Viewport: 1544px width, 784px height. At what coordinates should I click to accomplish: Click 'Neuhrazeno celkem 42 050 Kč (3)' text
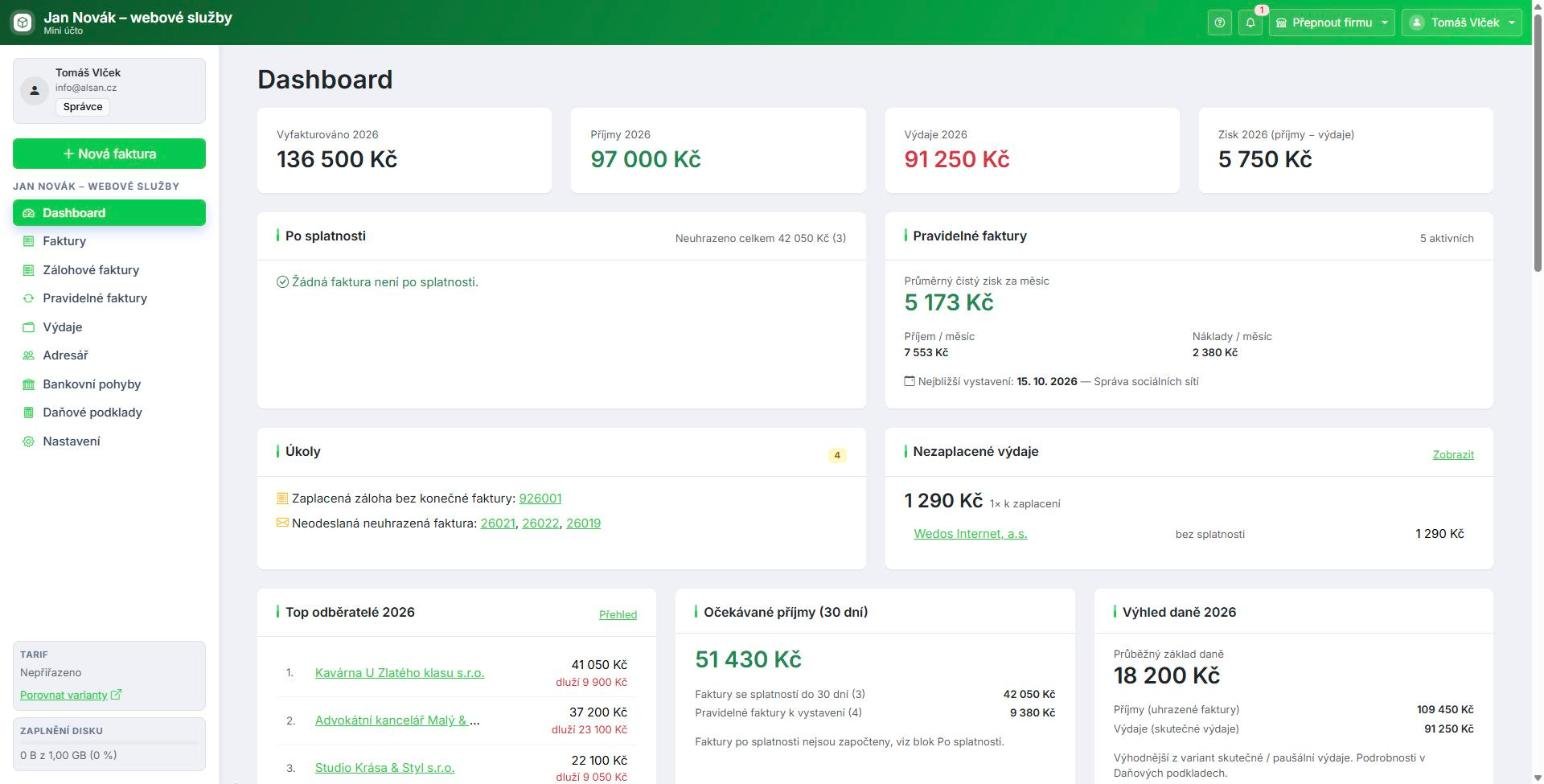click(x=760, y=238)
